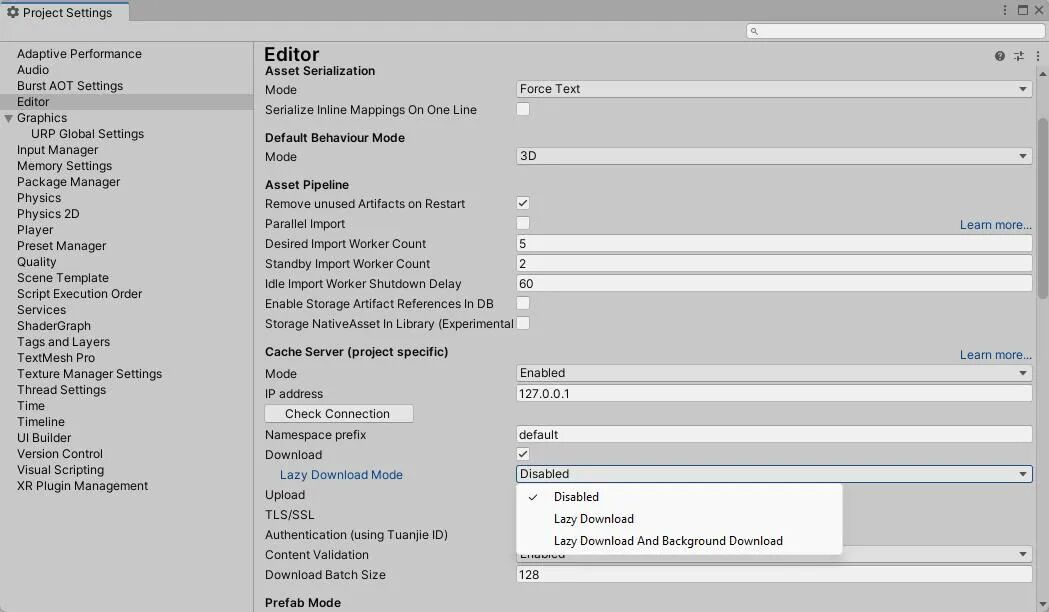Open the Cache Server Learn more link

994,354
